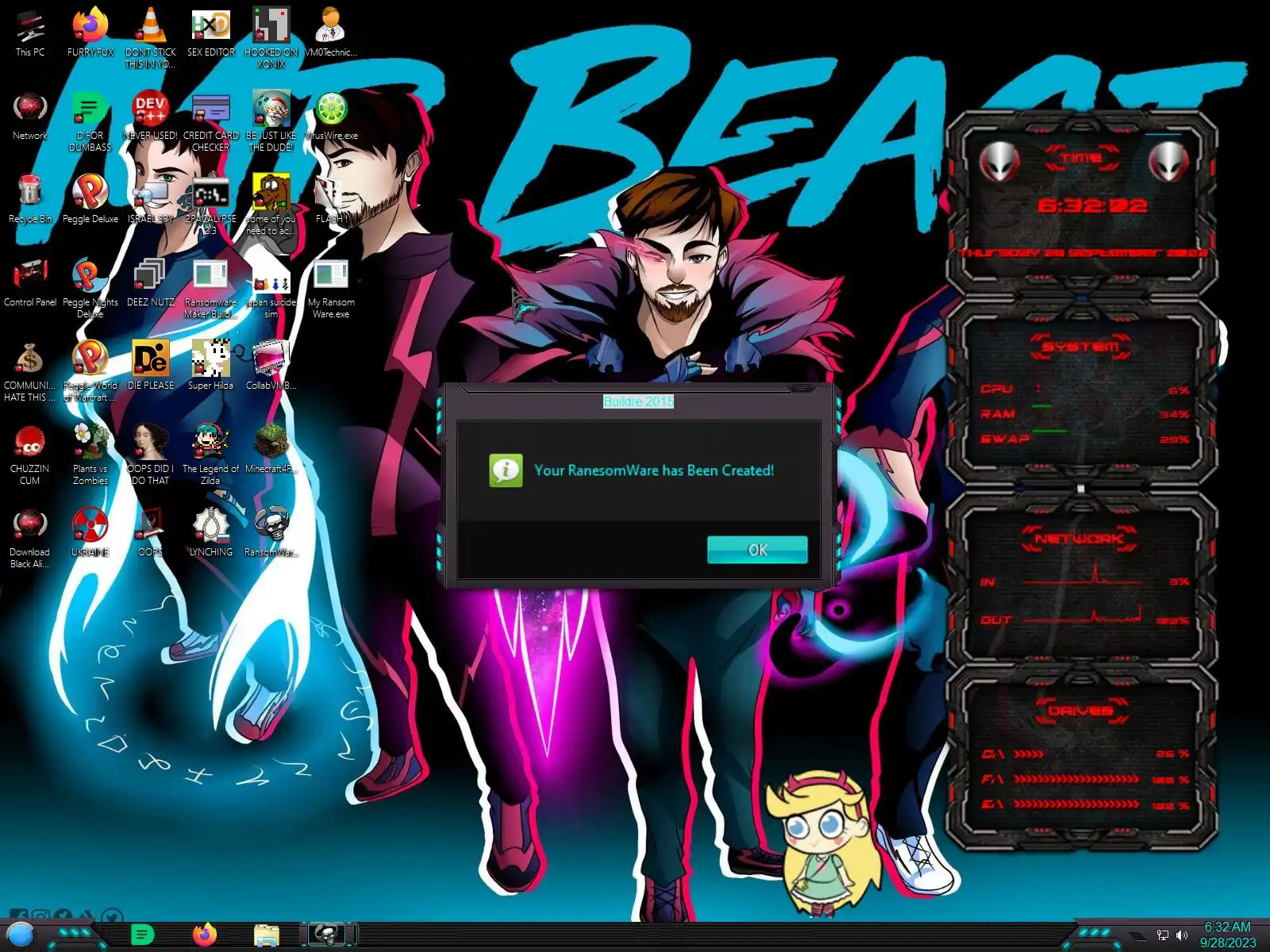Click the left alien head on the widget
Viewport: 1270px width, 952px height.
pos(999,162)
